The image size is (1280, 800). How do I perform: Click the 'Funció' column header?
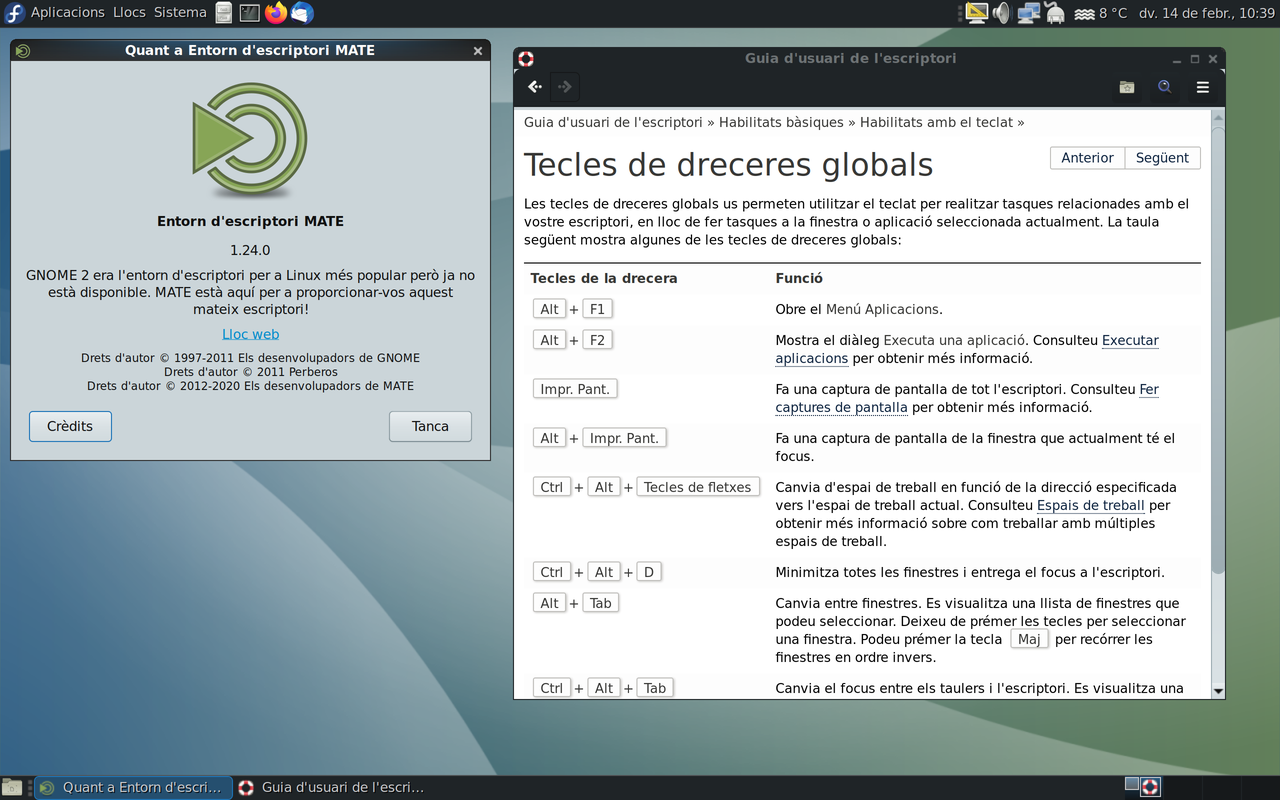(x=799, y=278)
